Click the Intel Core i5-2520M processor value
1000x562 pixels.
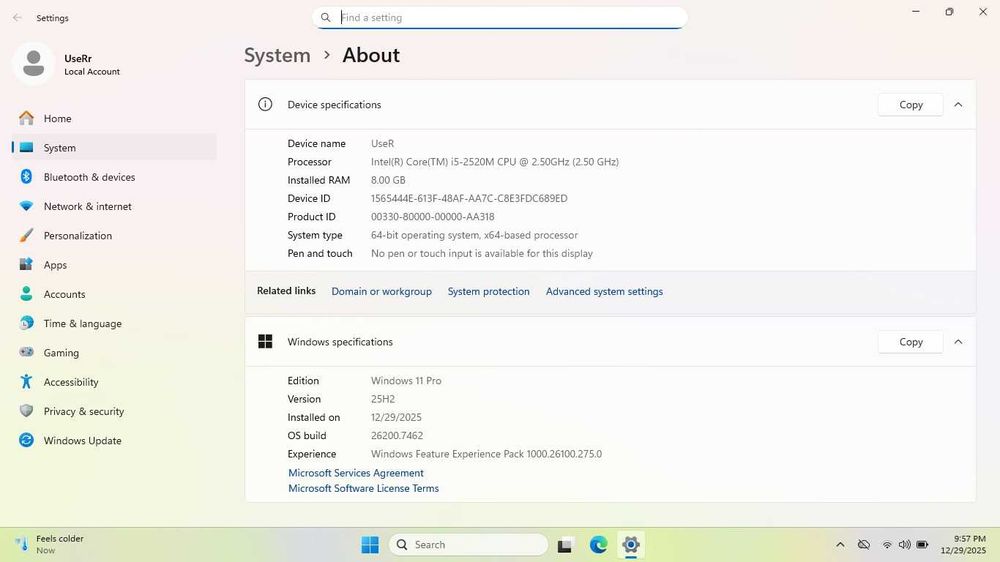495,161
